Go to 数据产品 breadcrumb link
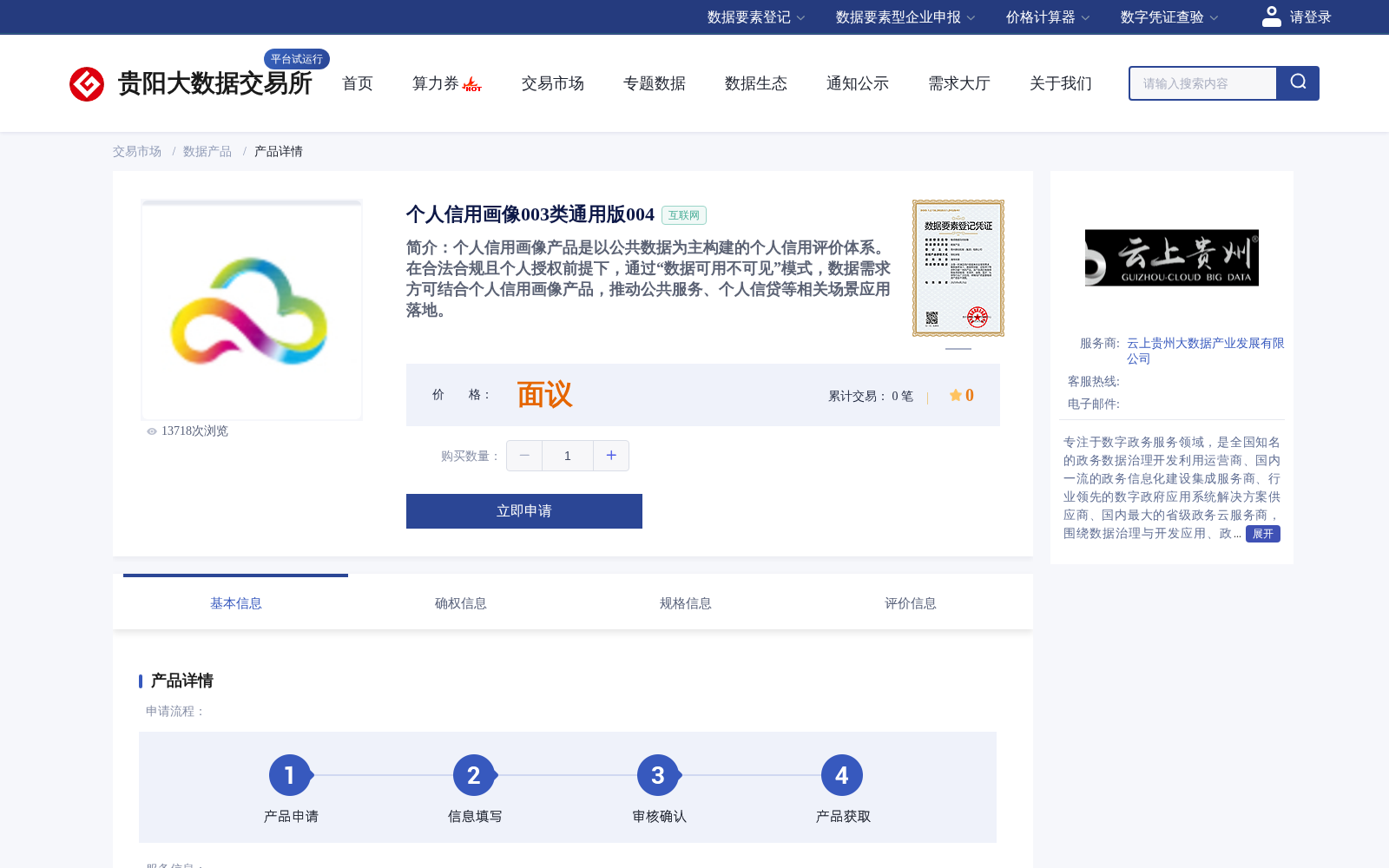The height and width of the screenshot is (868, 1389). click(207, 152)
